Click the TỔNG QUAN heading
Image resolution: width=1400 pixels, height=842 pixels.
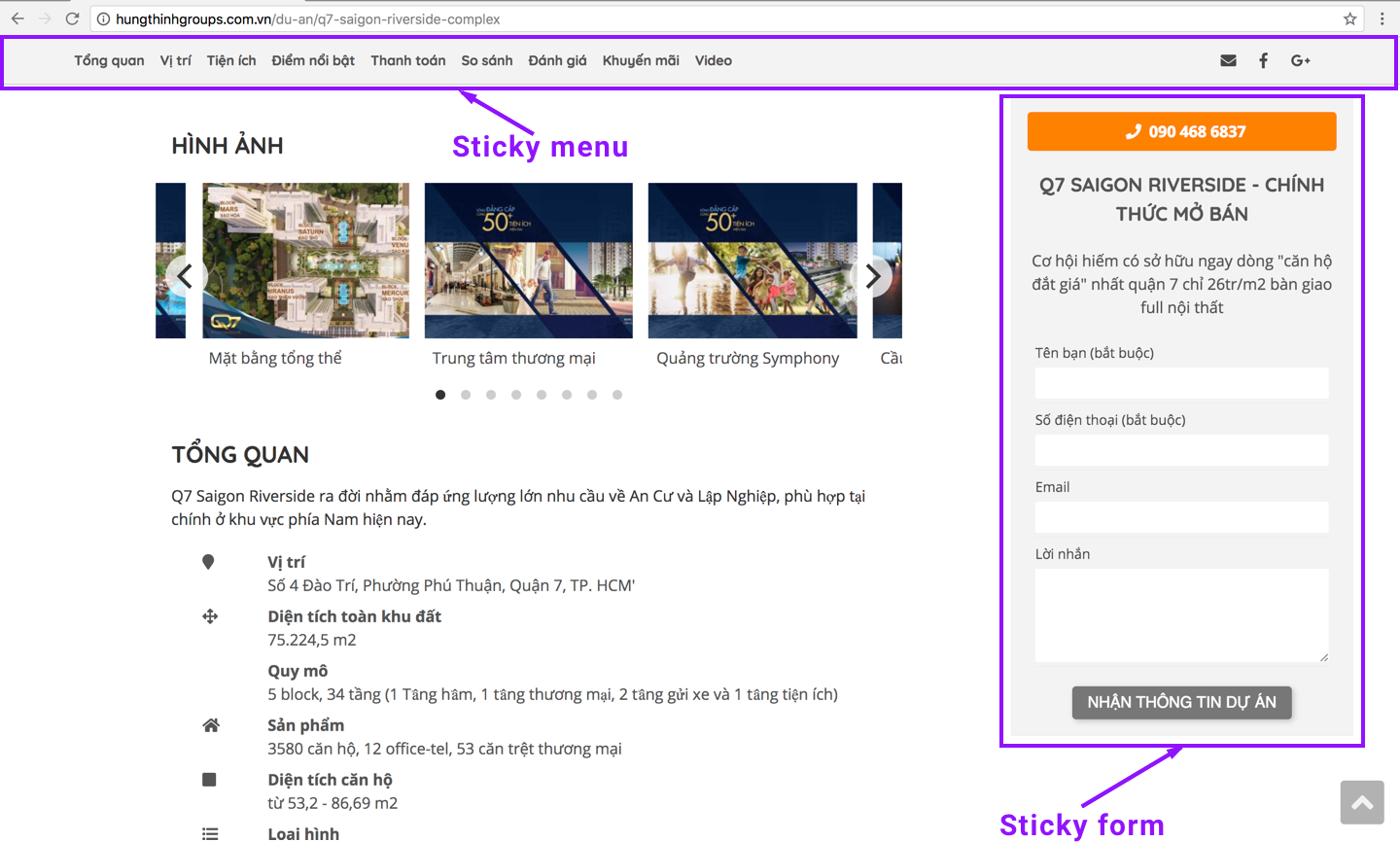click(240, 455)
